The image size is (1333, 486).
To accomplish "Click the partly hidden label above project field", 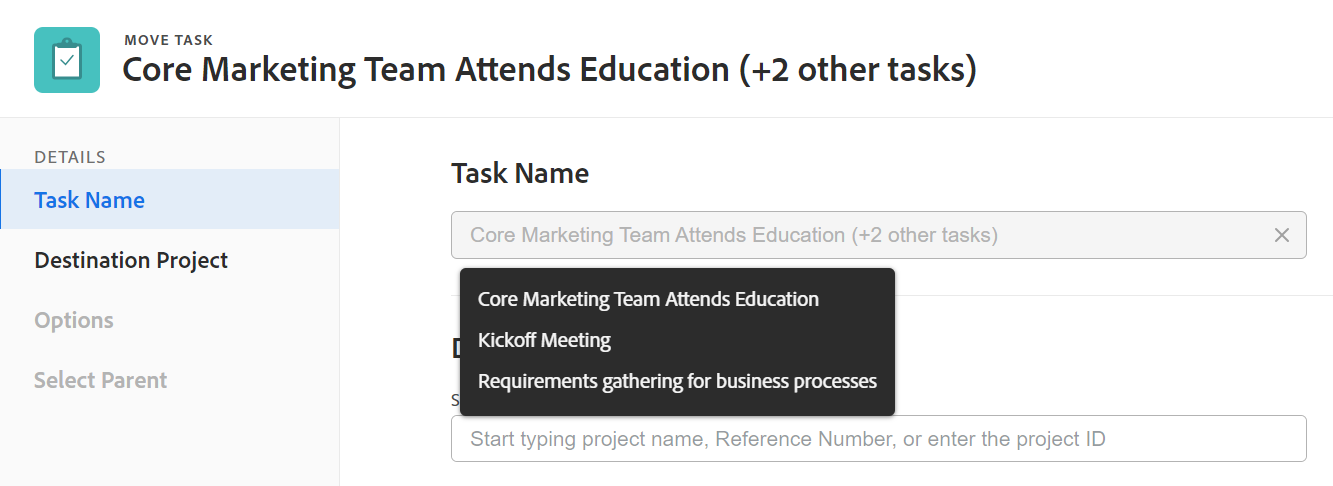I will tap(455, 401).
